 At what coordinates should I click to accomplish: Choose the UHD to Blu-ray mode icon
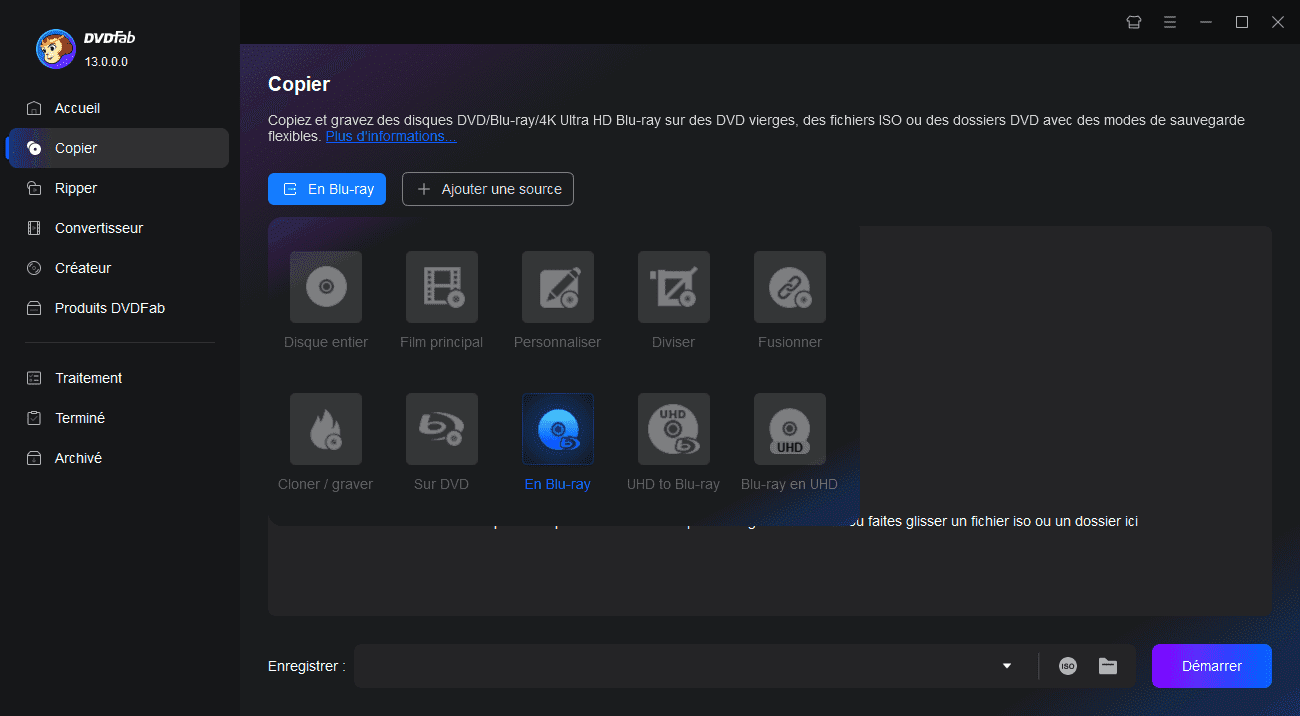[674, 429]
